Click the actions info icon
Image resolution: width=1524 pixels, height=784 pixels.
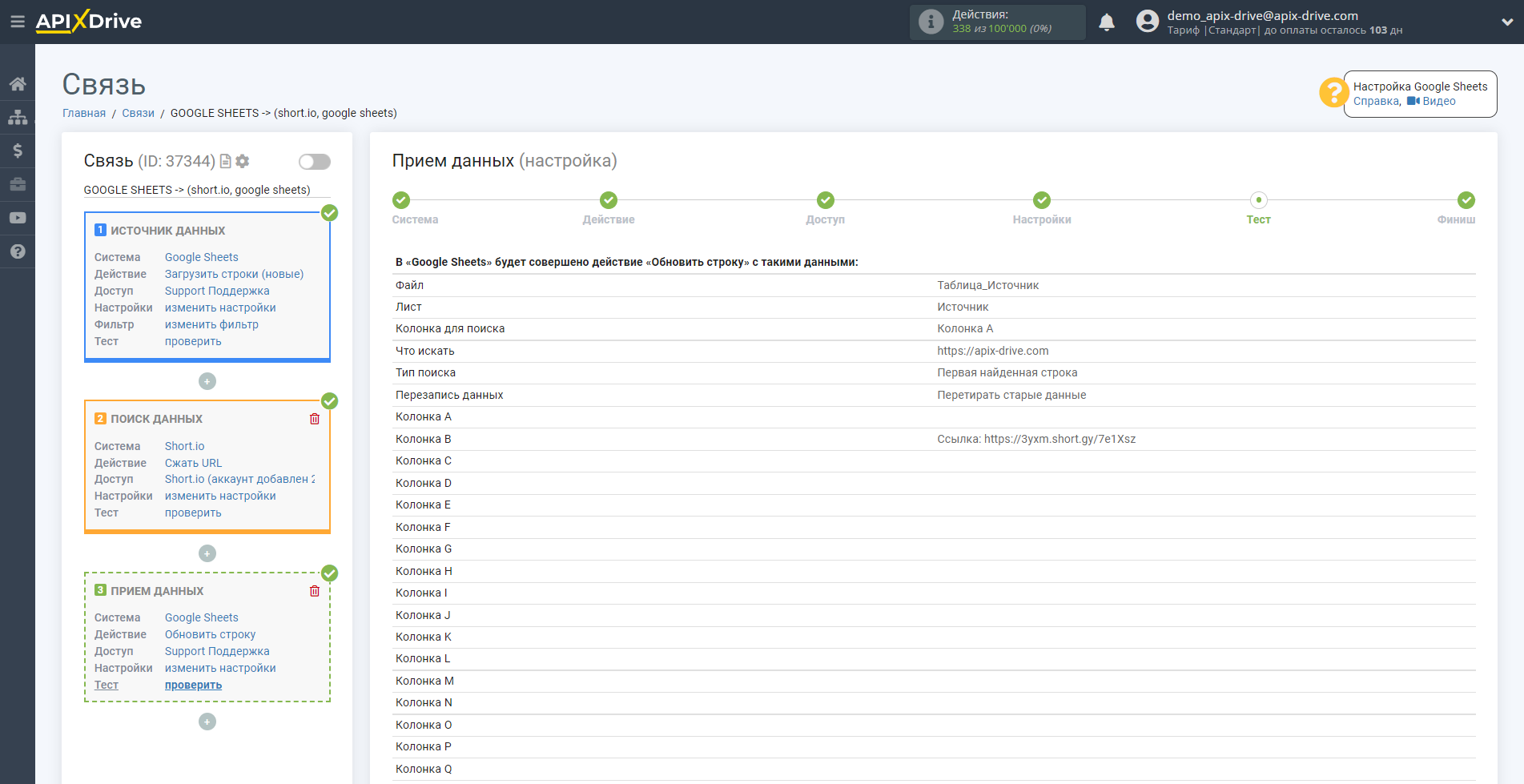click(931, 22)
